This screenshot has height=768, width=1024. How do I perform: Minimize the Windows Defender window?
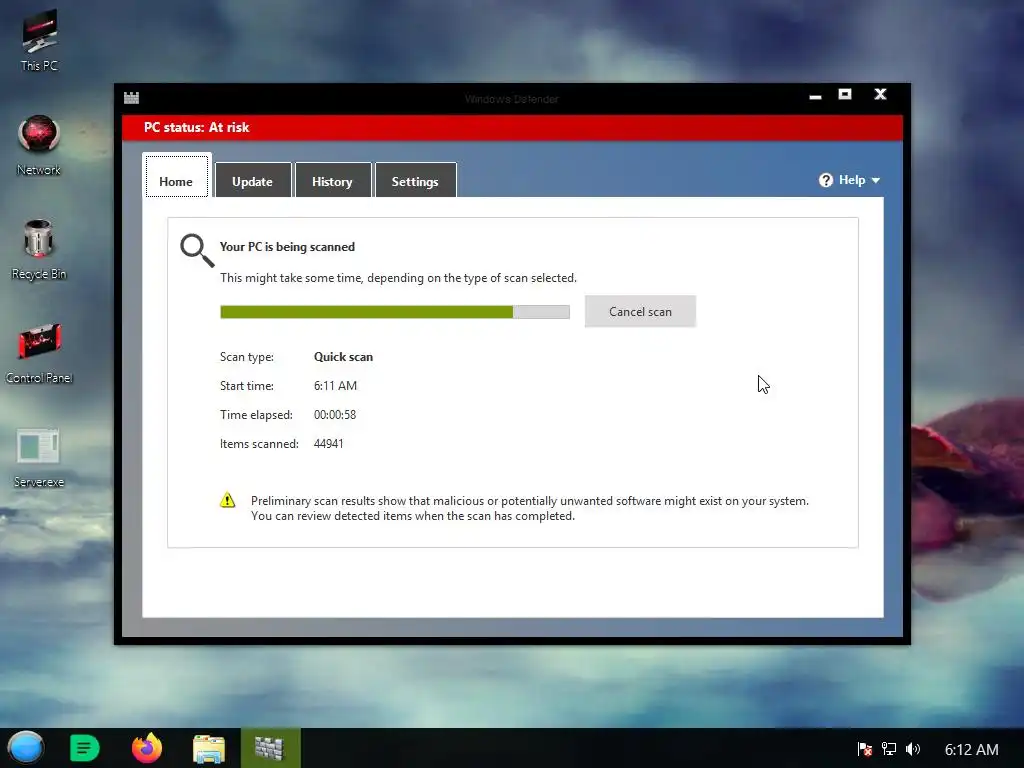(x=815, y=96)
